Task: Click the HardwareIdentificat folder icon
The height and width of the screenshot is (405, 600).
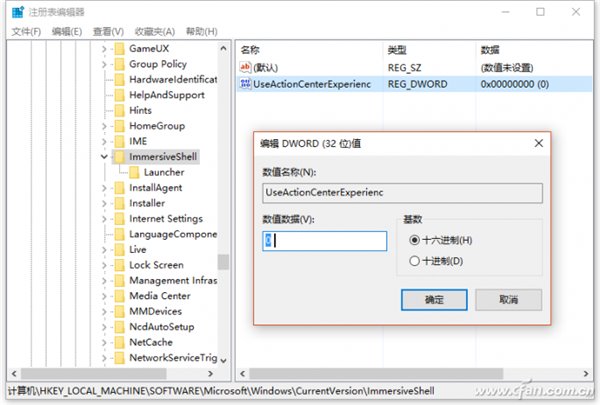Action: 120,80
